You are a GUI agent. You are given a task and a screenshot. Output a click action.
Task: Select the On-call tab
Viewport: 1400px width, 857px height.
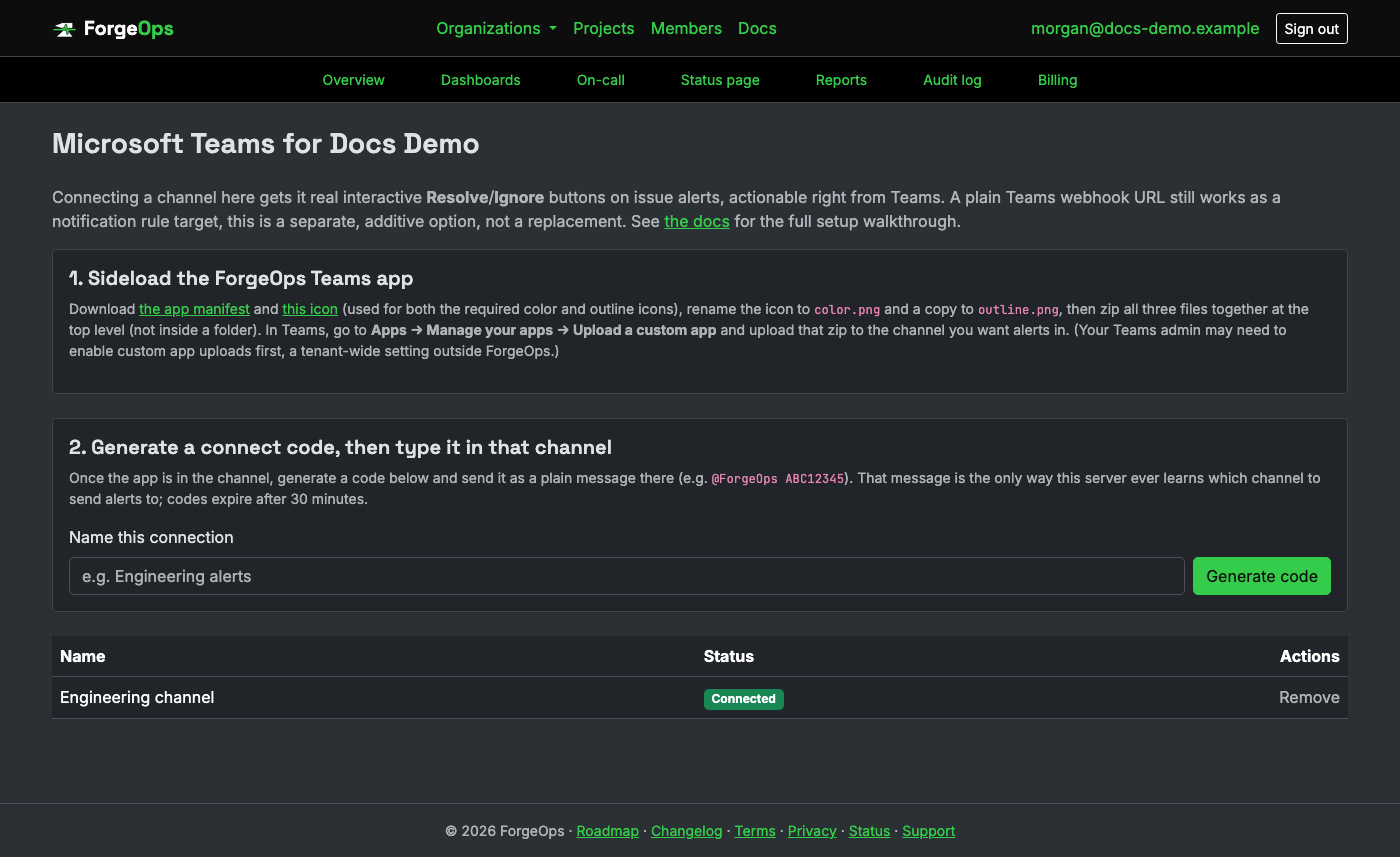tap(600, 80)
